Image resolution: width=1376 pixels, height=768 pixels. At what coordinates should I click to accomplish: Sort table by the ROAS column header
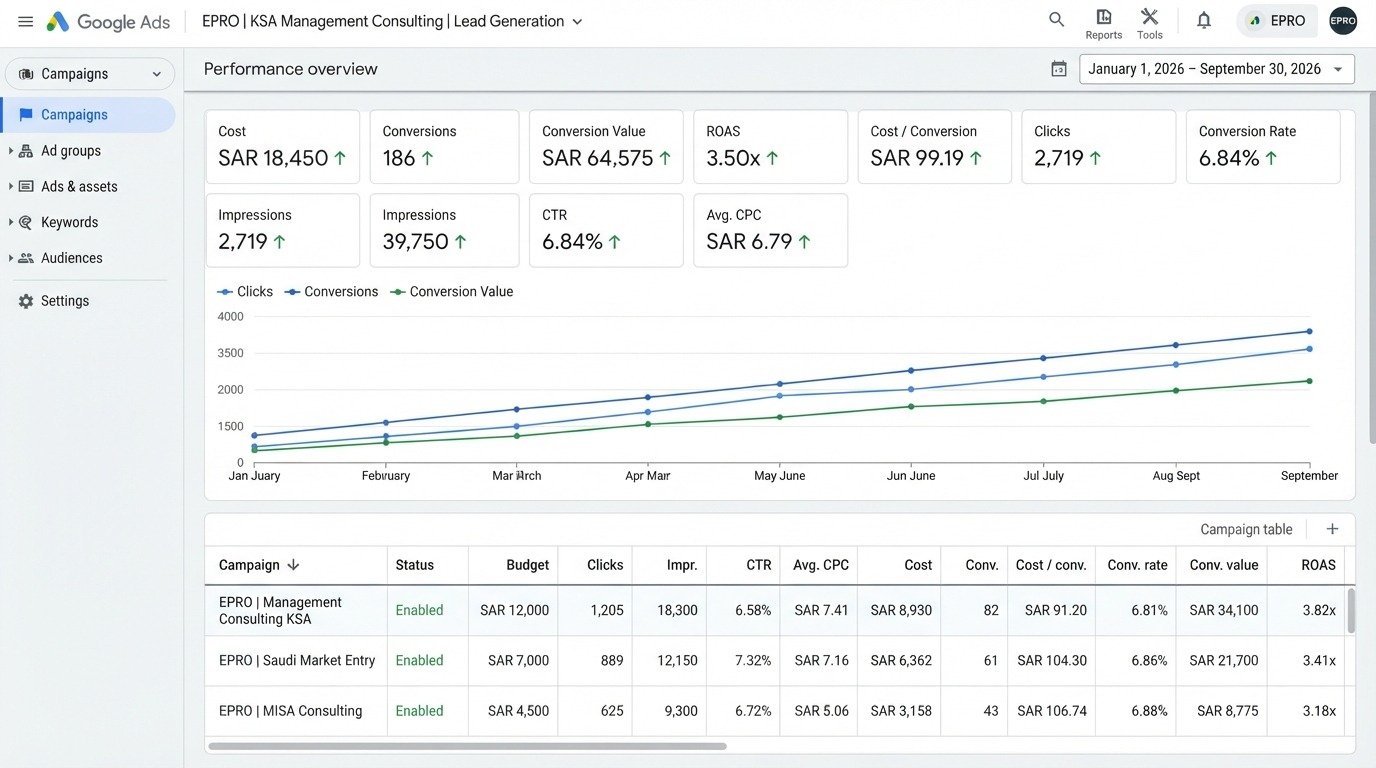(x=1318, y=565)
